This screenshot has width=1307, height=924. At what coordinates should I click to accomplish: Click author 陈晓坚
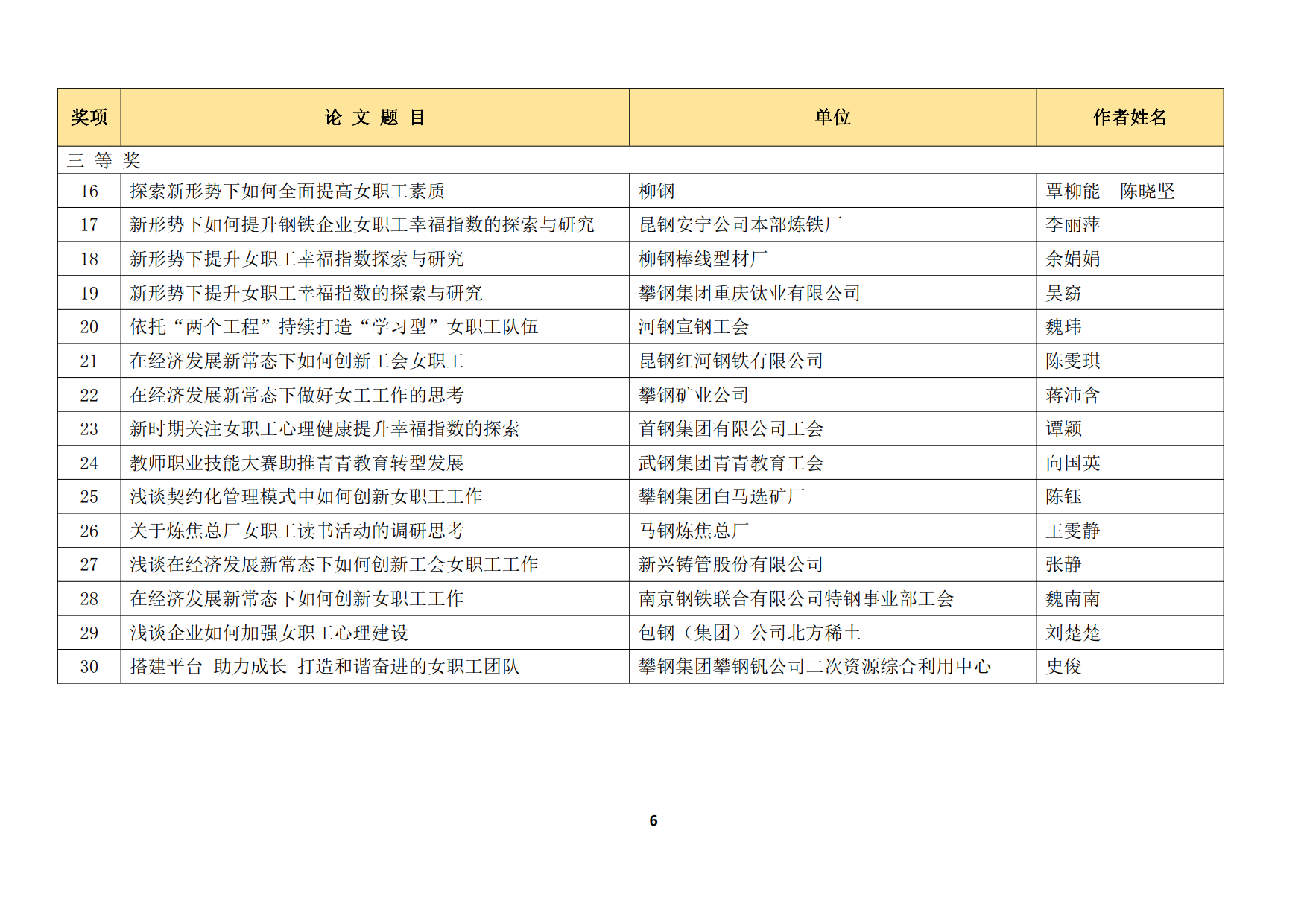[x=1148, y=192]
